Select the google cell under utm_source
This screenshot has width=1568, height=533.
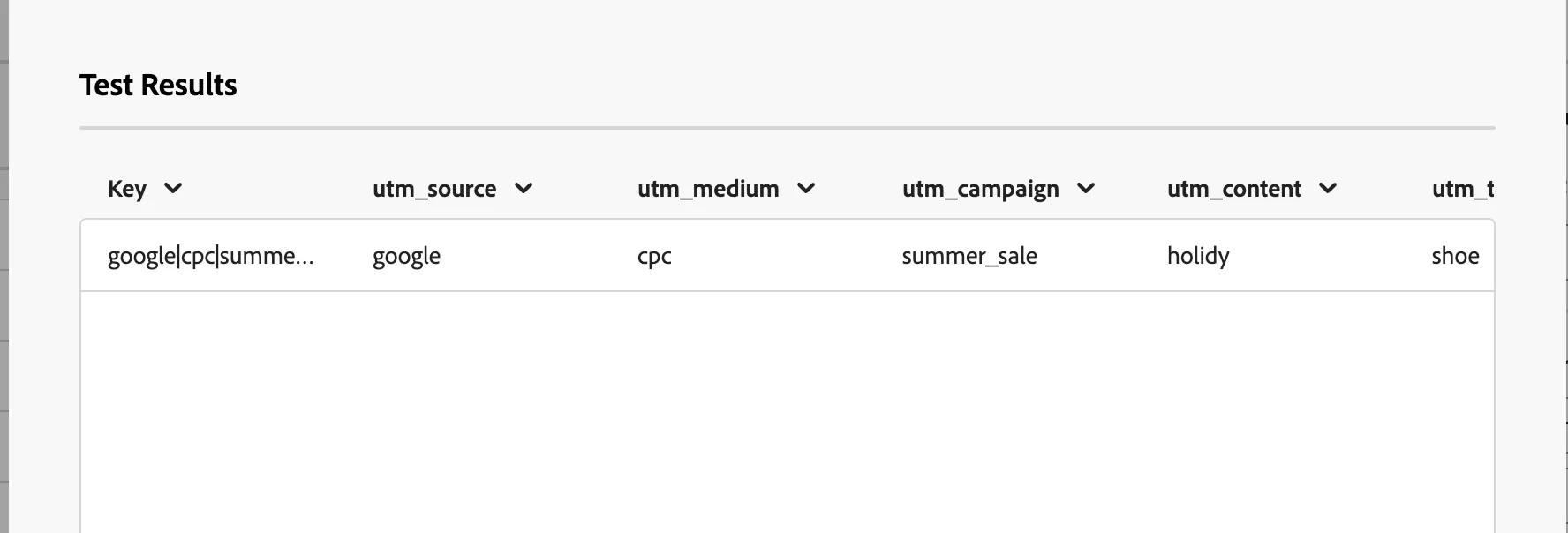[x=406, y=255]
